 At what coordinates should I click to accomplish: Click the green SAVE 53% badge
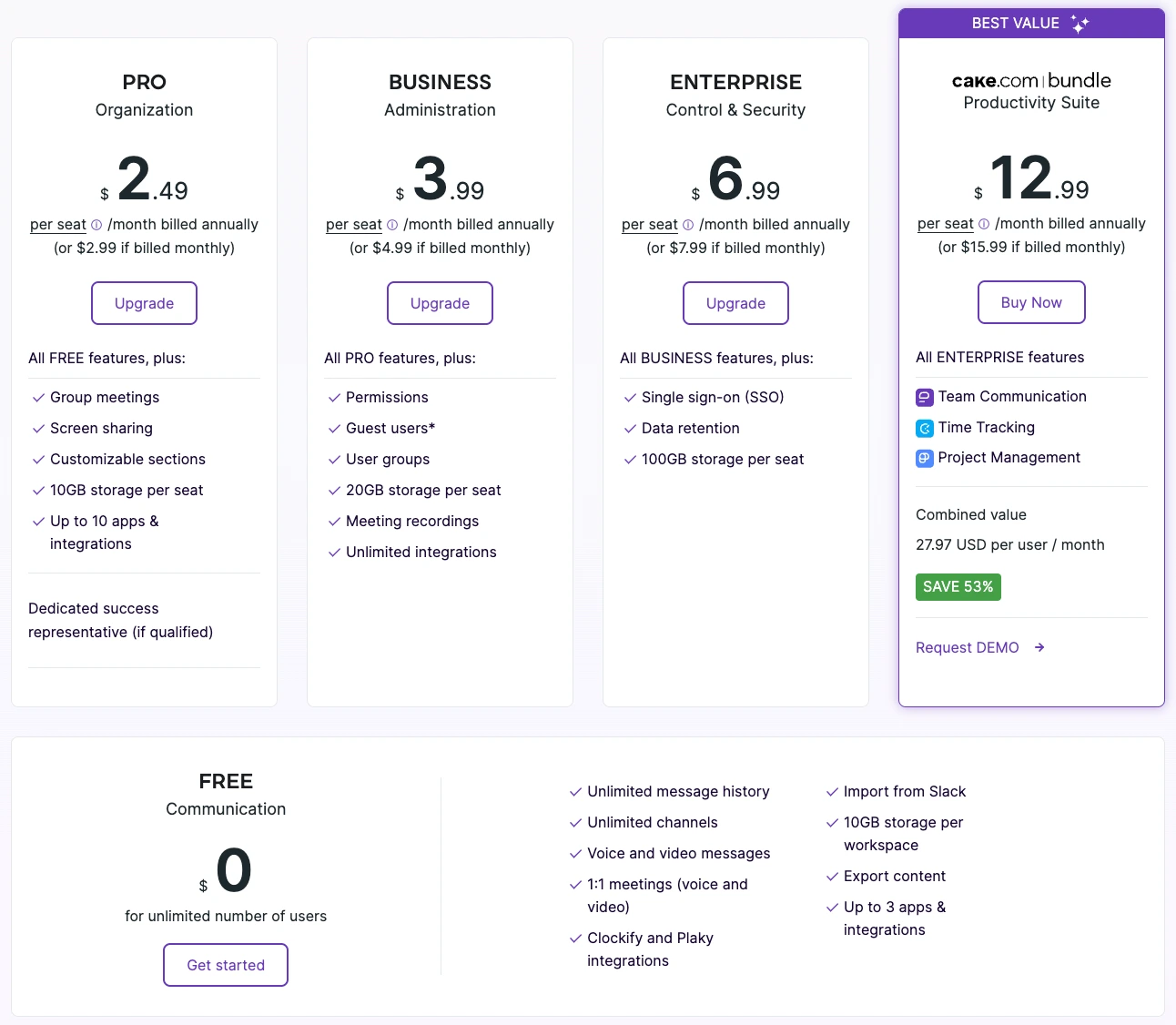[x=958, y=587]
